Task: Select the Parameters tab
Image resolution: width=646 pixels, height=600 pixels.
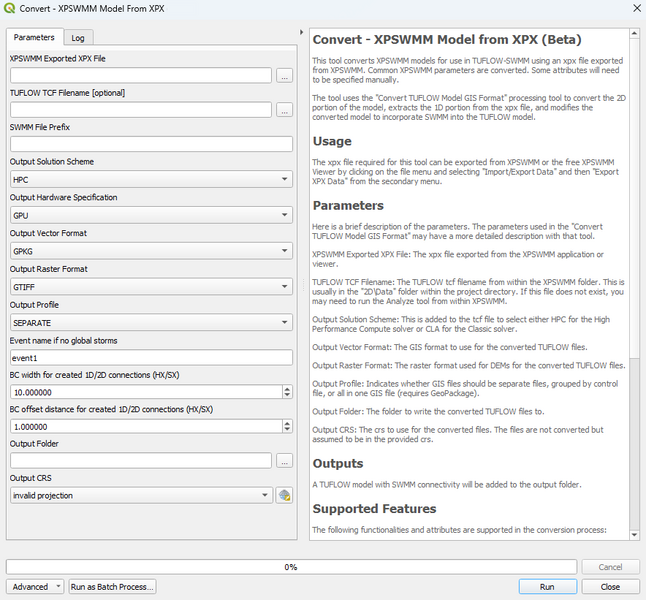Action: click(x=34, y=38)
